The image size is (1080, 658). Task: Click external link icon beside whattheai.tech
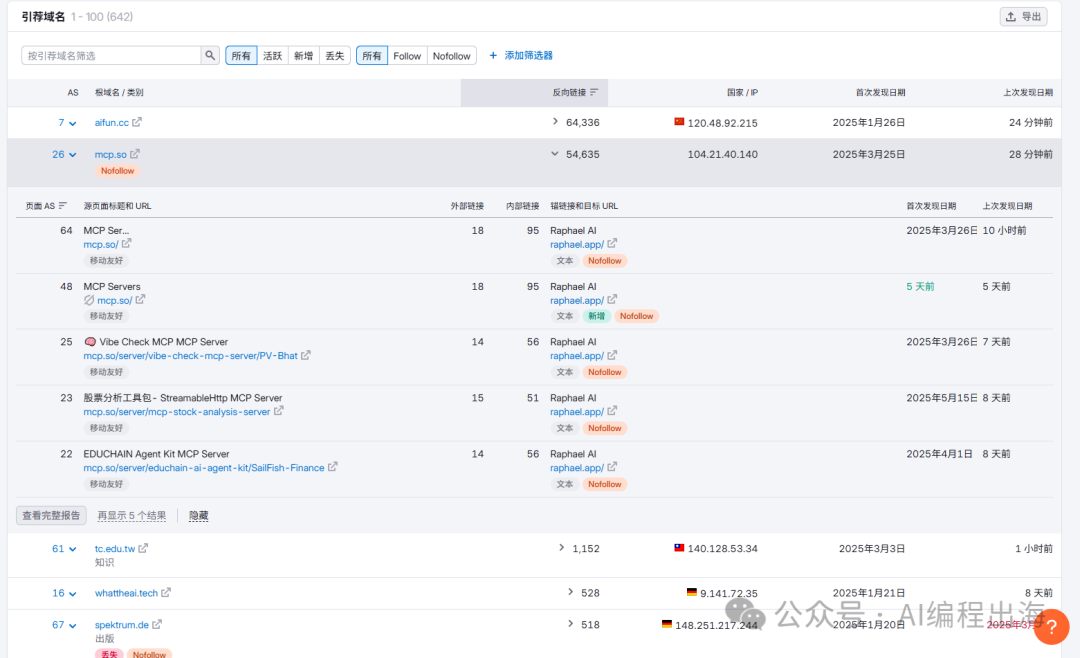[166, 593]
